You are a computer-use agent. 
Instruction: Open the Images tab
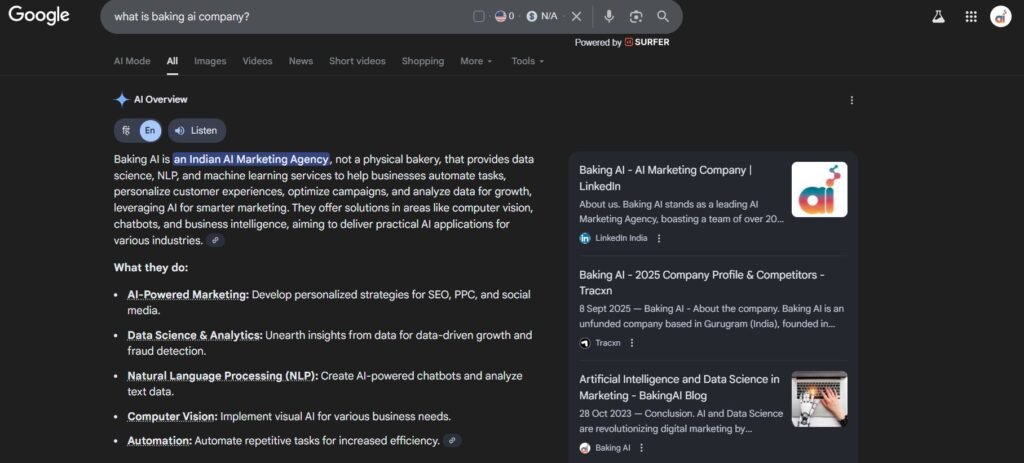[x=210, y=61]
